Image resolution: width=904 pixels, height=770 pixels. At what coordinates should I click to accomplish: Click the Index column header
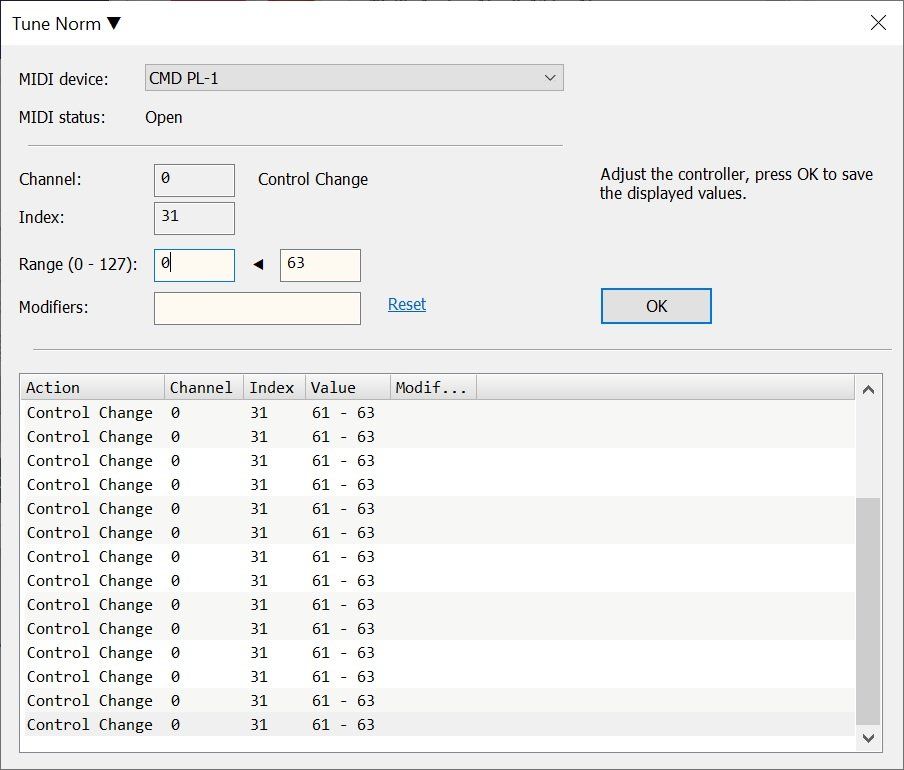point(274,387)
